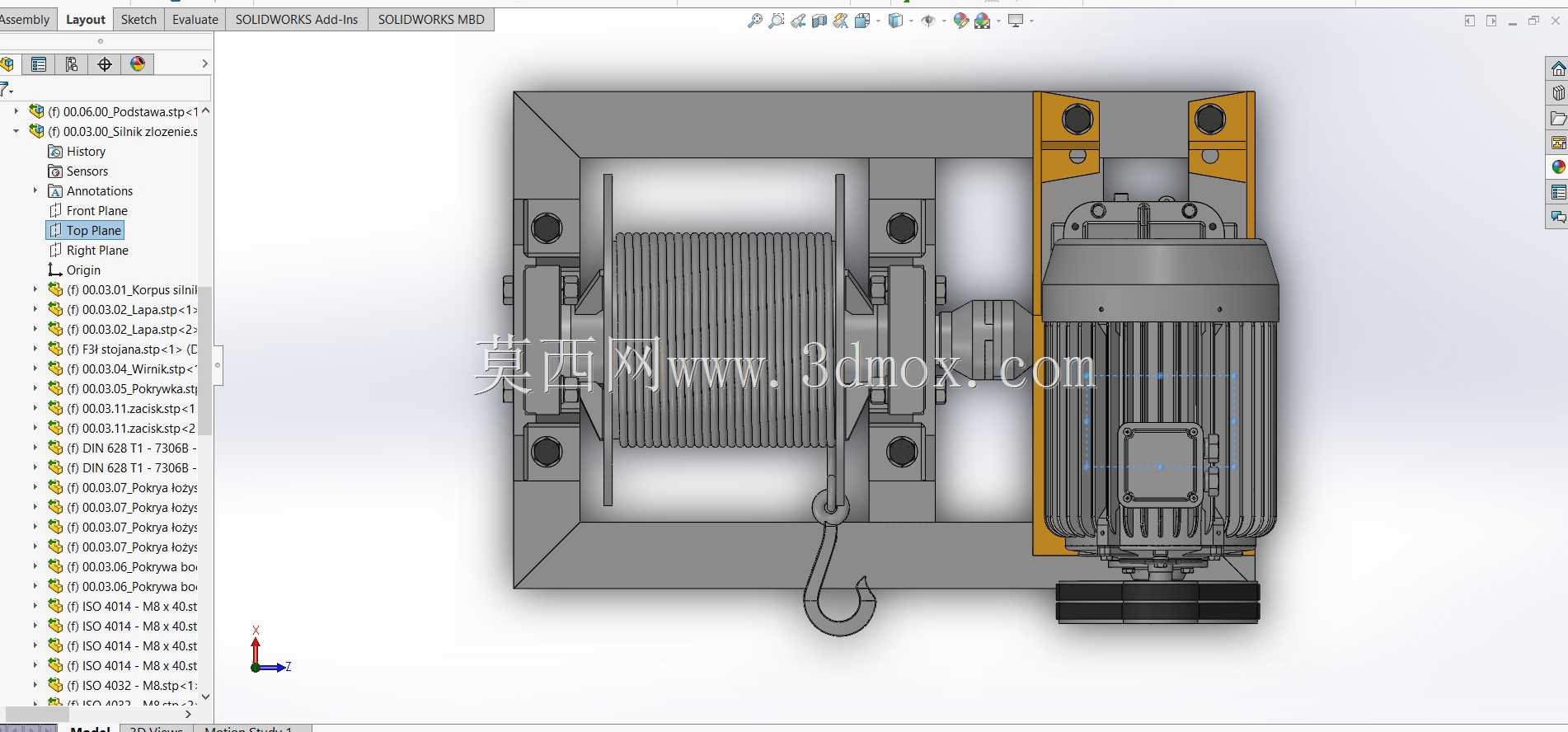Image resolution: width=1568 pixels, height=732 pixels.
Task: Click the Display Style icon
Action: click(895, 21)
